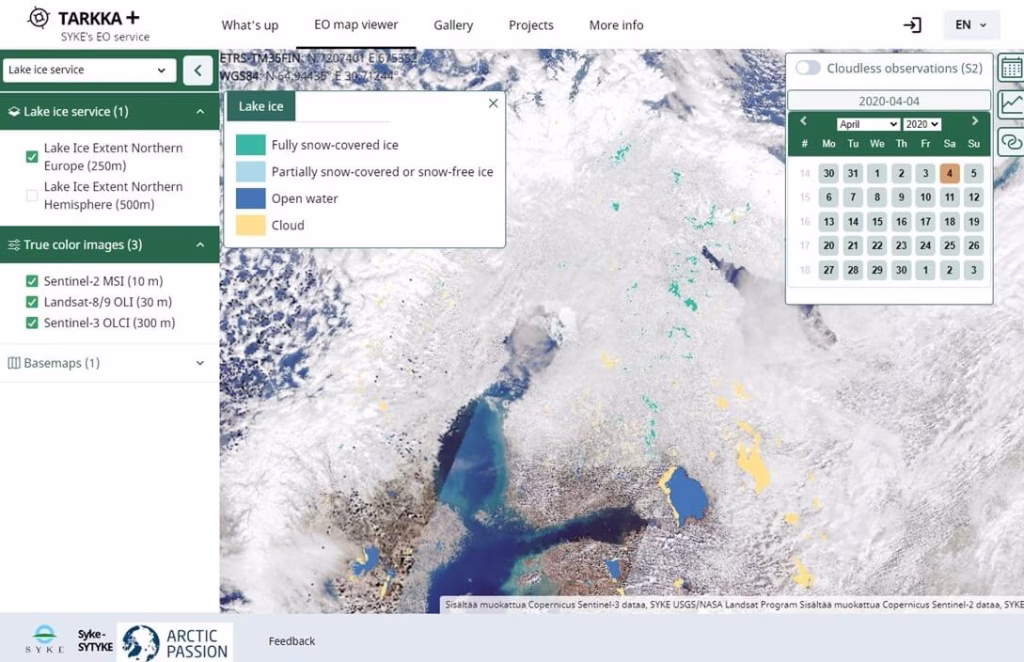This screenshot has width=1024, height=662.
Task: Uncheck Lake Ice Extent Northern Europe (250m)
Action: click(31, 157)
